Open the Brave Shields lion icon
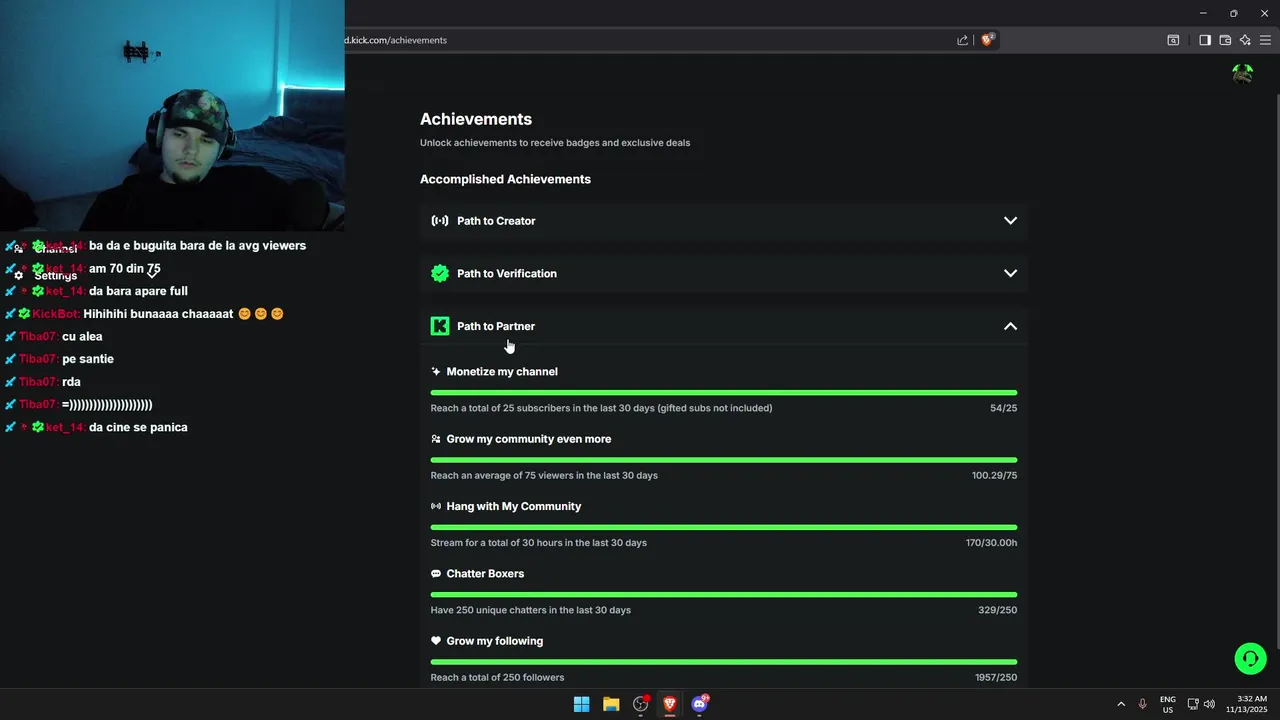Image resolution: width=1280 pixels, height=720 pixels. [x=987, y=40]
